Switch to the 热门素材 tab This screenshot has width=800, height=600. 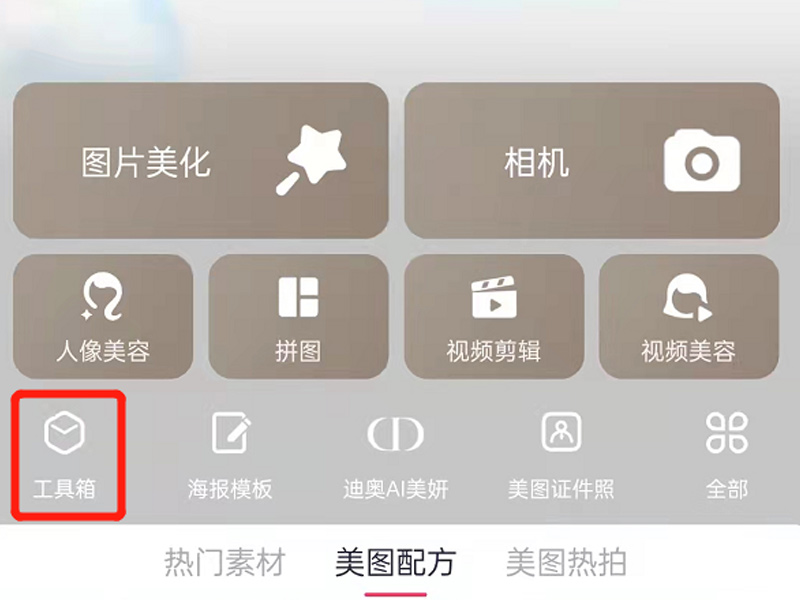click(x=224, y=562)
